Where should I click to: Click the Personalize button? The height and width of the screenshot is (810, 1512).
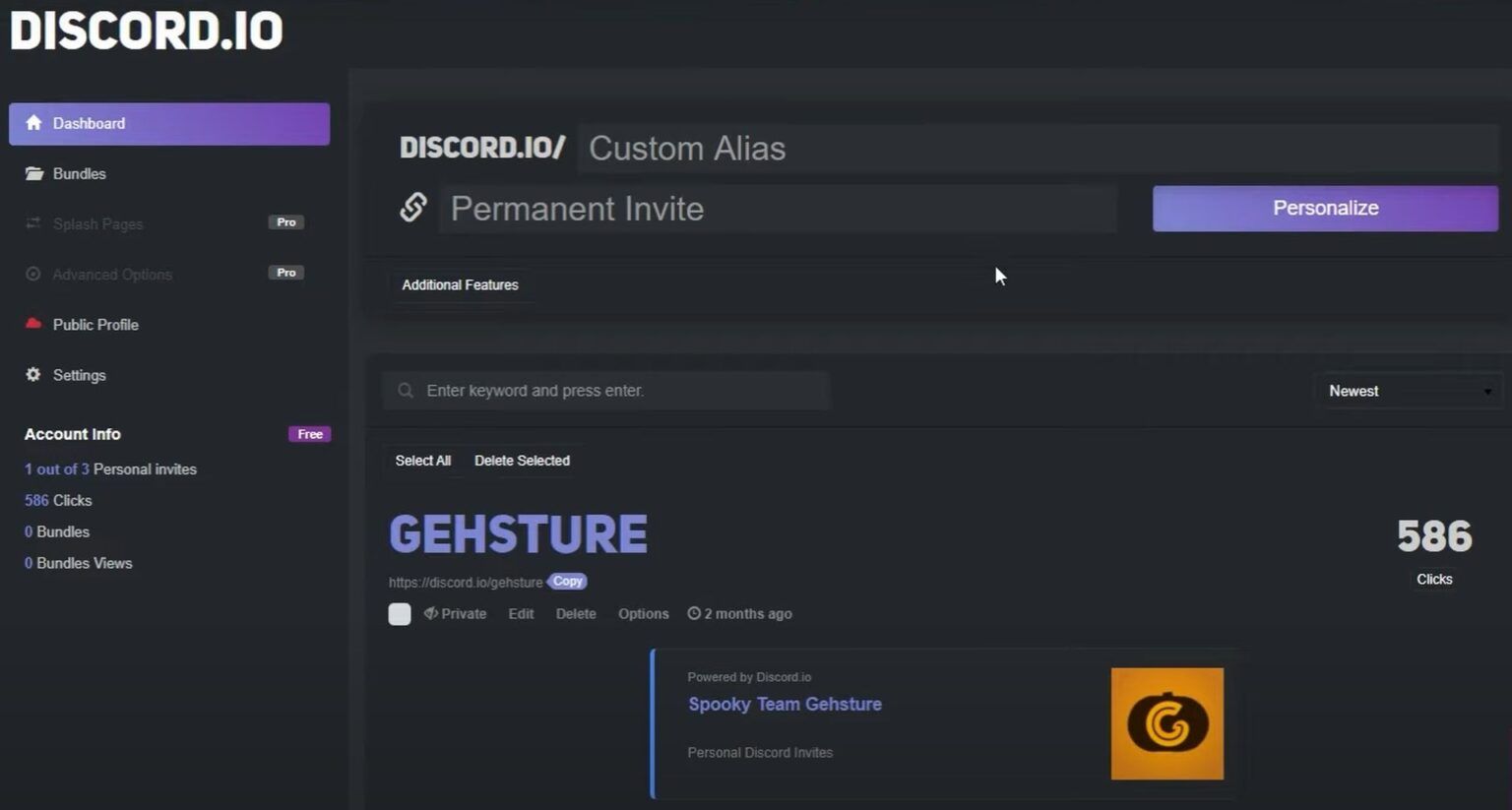tap(1324, 208)
